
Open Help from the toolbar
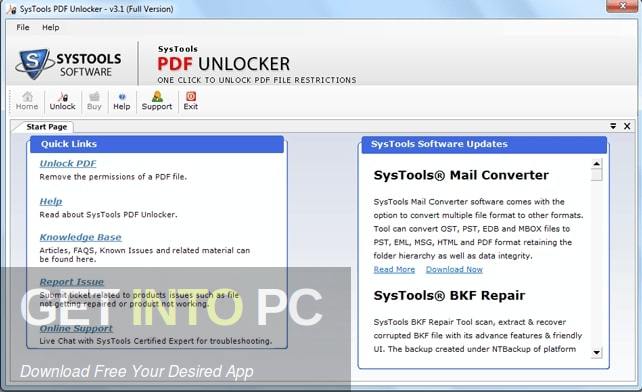[122, 101]
